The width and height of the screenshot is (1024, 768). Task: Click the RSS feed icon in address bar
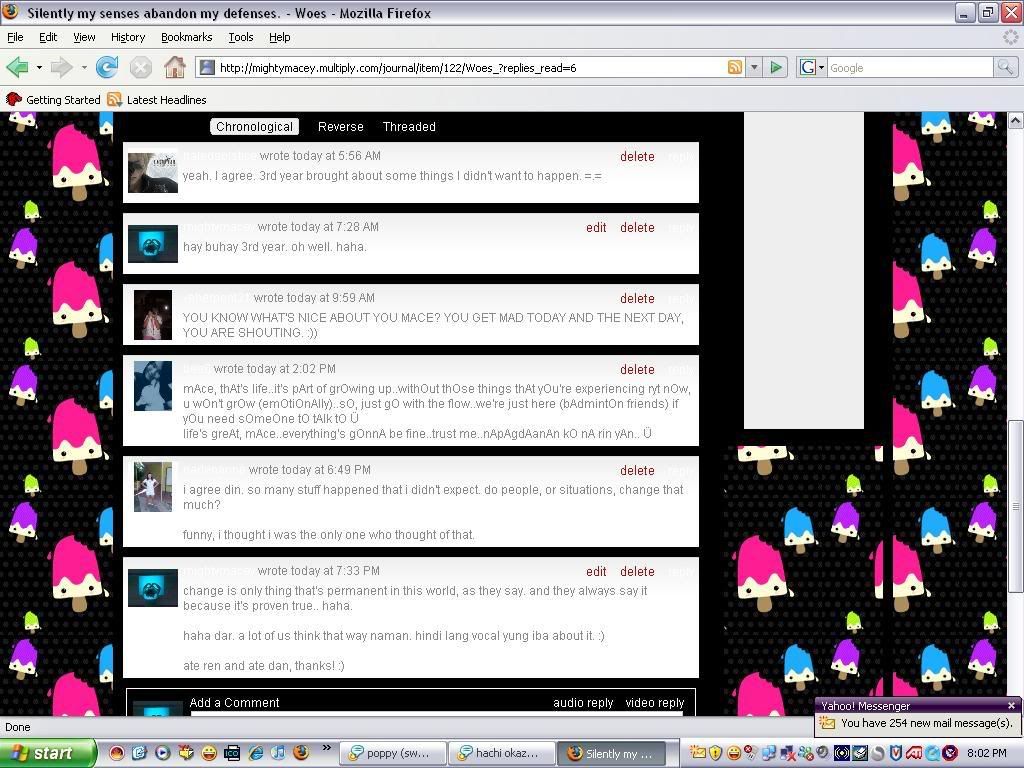click(735, 68)
